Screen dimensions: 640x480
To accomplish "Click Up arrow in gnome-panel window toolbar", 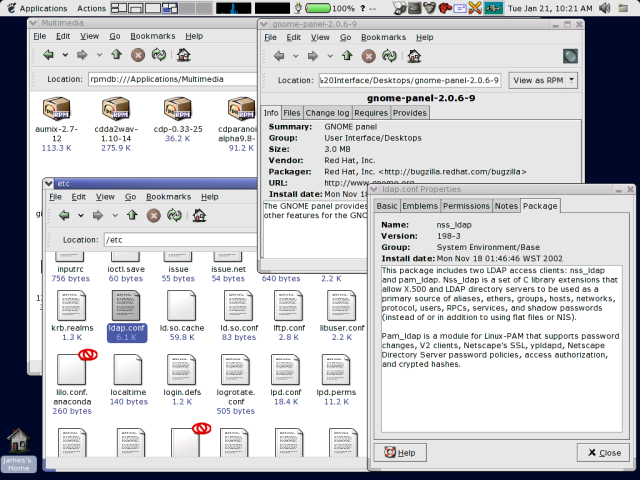I will click(x=347, y=56).
